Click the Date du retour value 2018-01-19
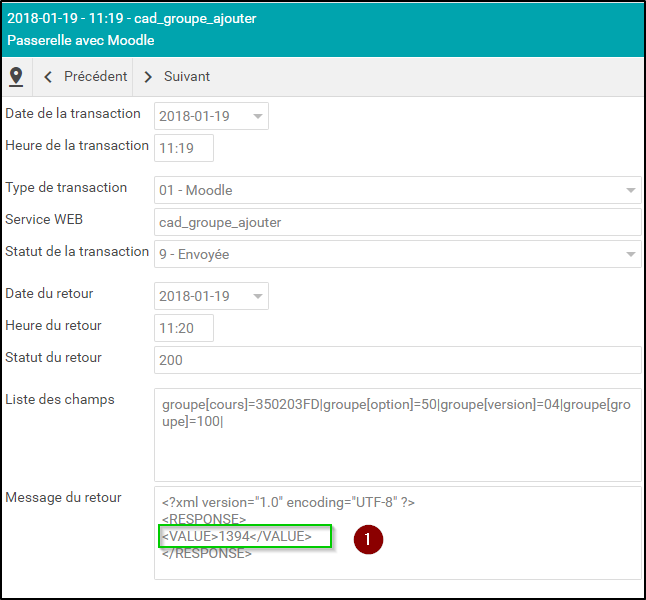The image size is (646, 600). 197,297
